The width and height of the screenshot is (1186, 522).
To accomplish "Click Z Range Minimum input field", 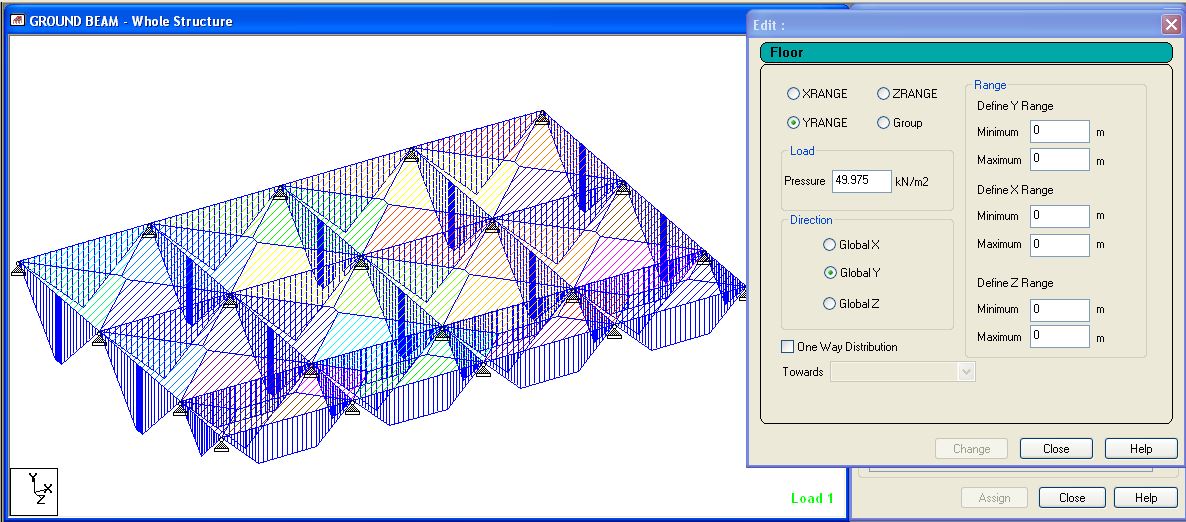I will tap(1060, 309).
